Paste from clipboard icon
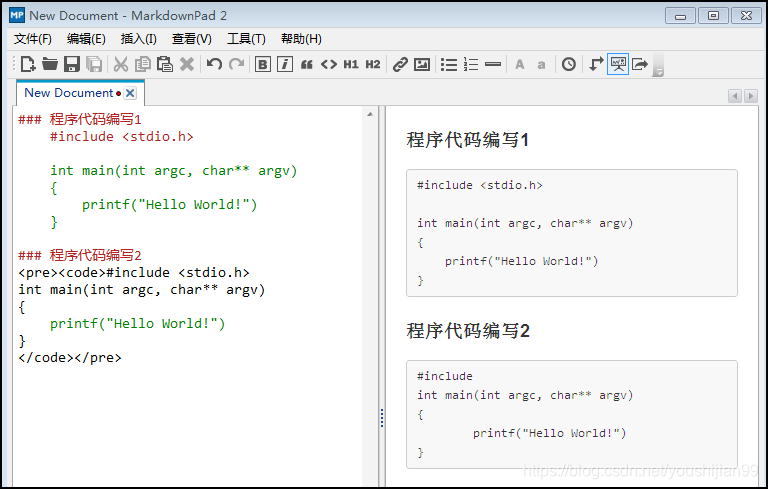768x489 pixels. [x=165, y=64]
